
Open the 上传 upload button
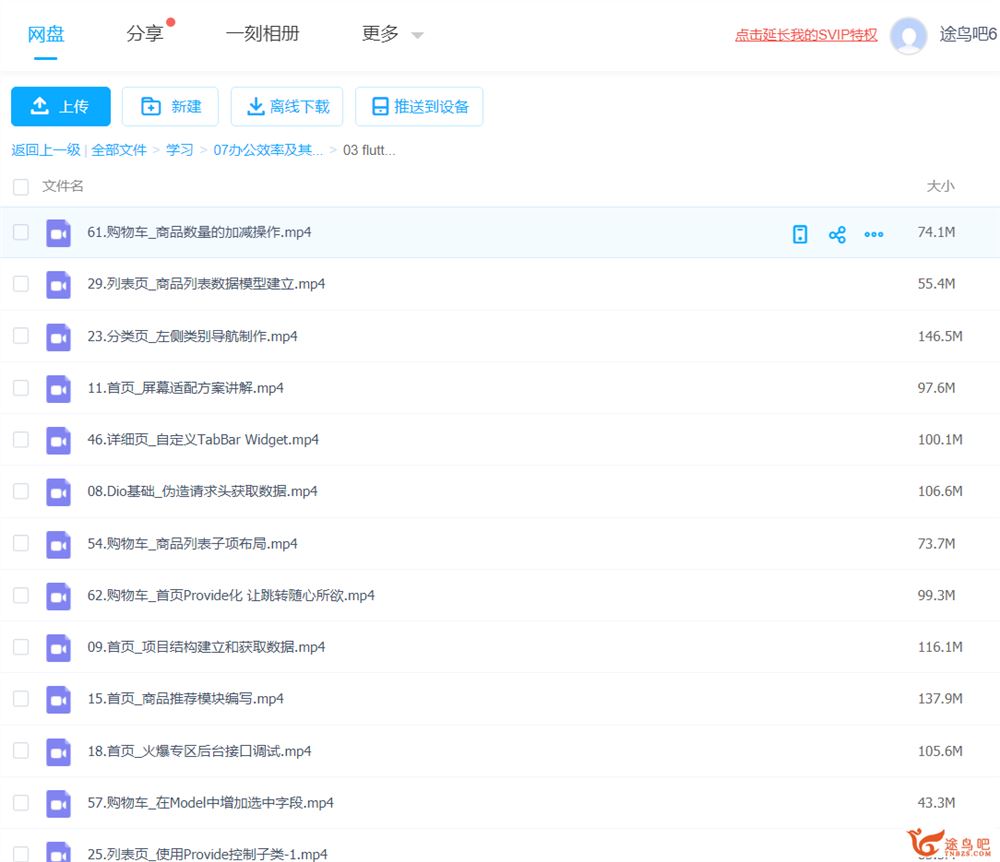(x=61, y=107)
